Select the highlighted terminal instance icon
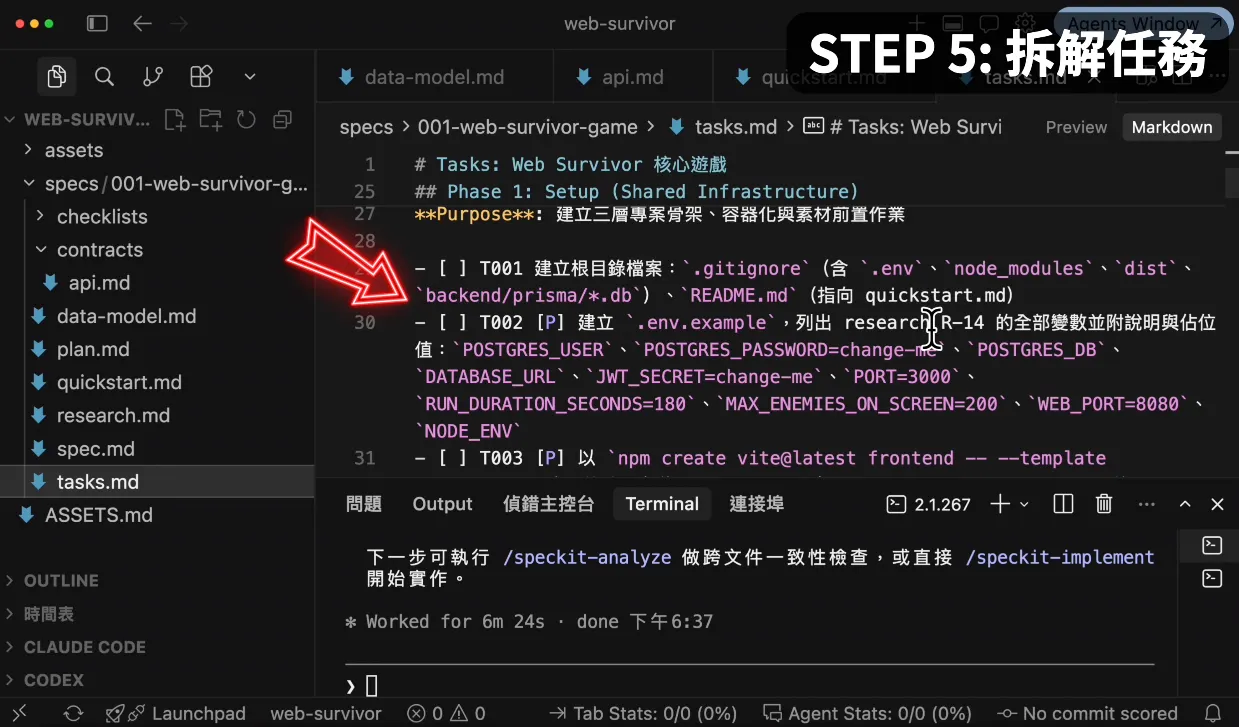The height and width of the screenshot is (727, 1239). [x=1212, y=545]
